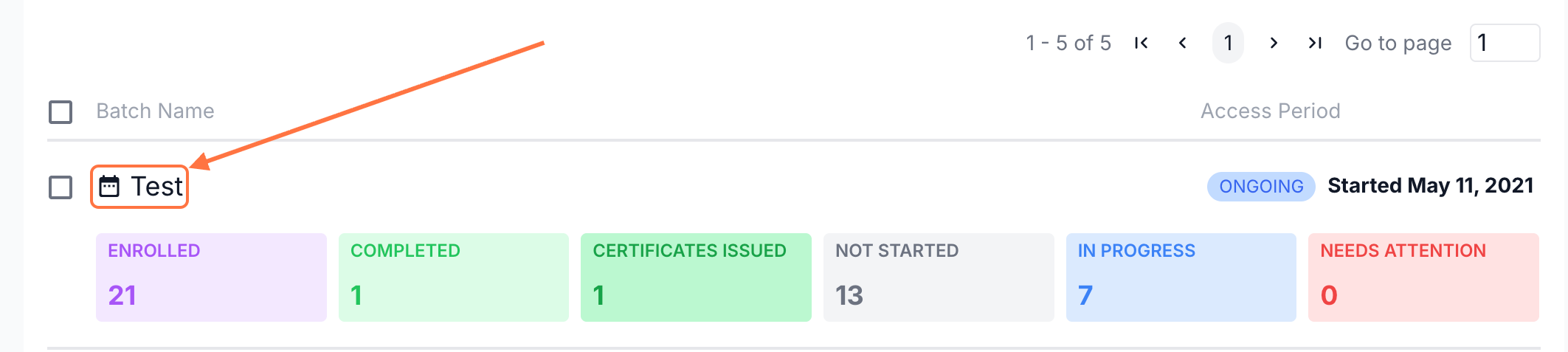Go to next page arrow
1568x352 pixels.
click(x=1274, y=43)
